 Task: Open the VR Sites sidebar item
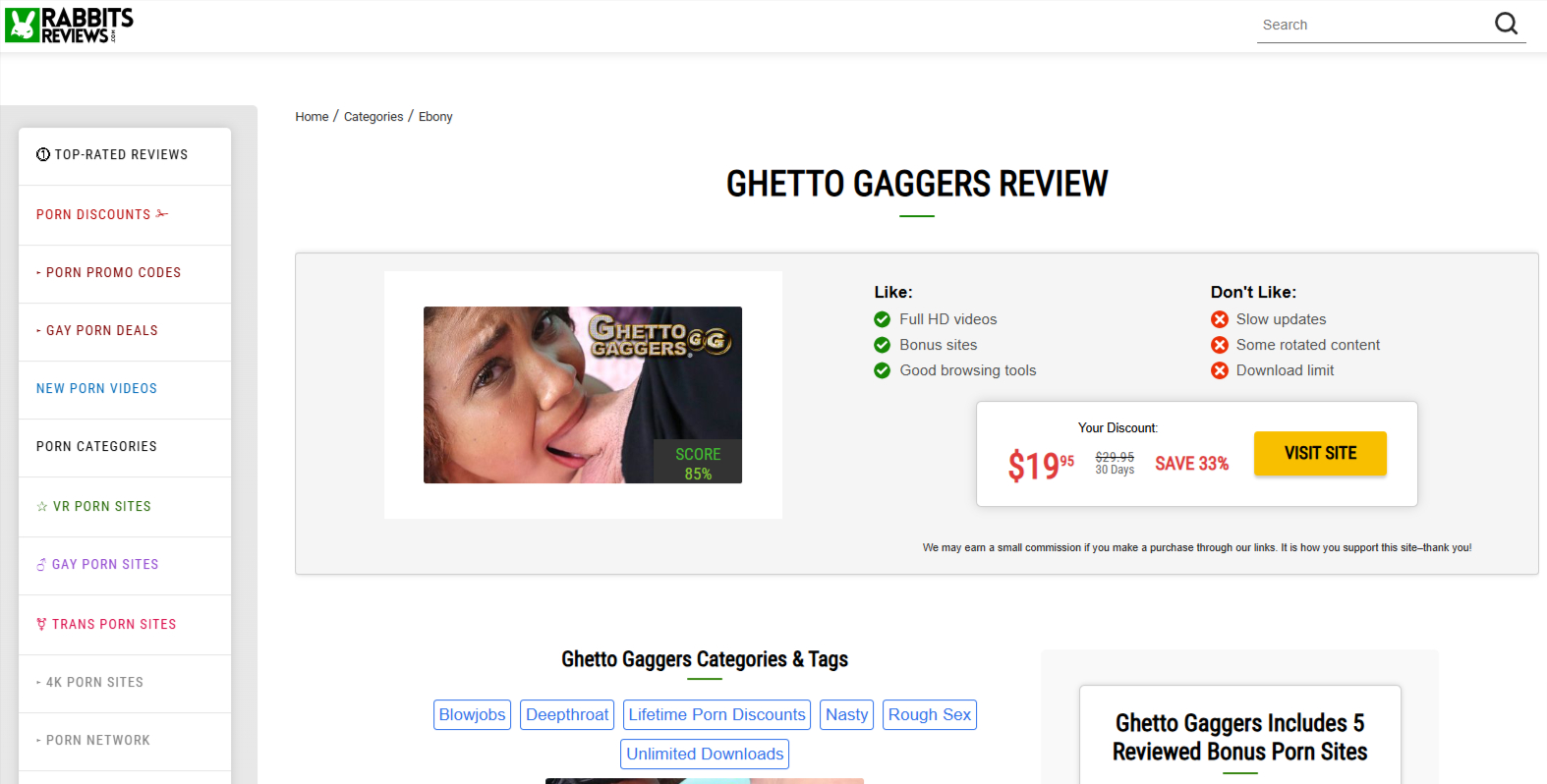click(x=125, y=506)
